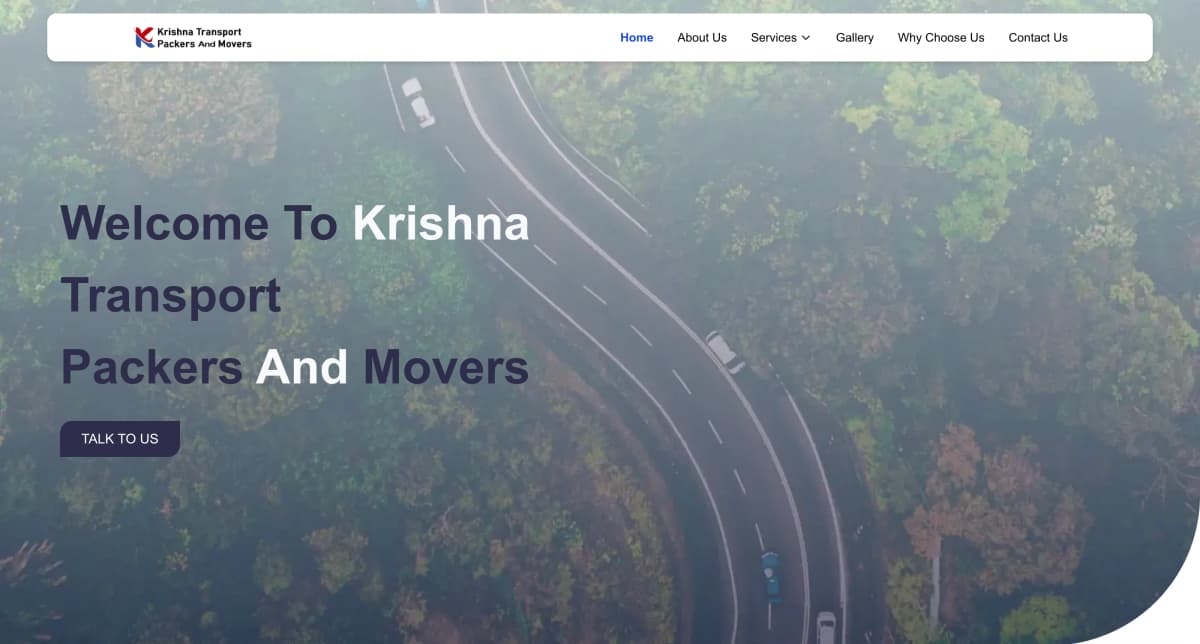Click the TALK TO US button
Image resolution: width=1200 pixels, height=644 pixels.
point(120,439)
